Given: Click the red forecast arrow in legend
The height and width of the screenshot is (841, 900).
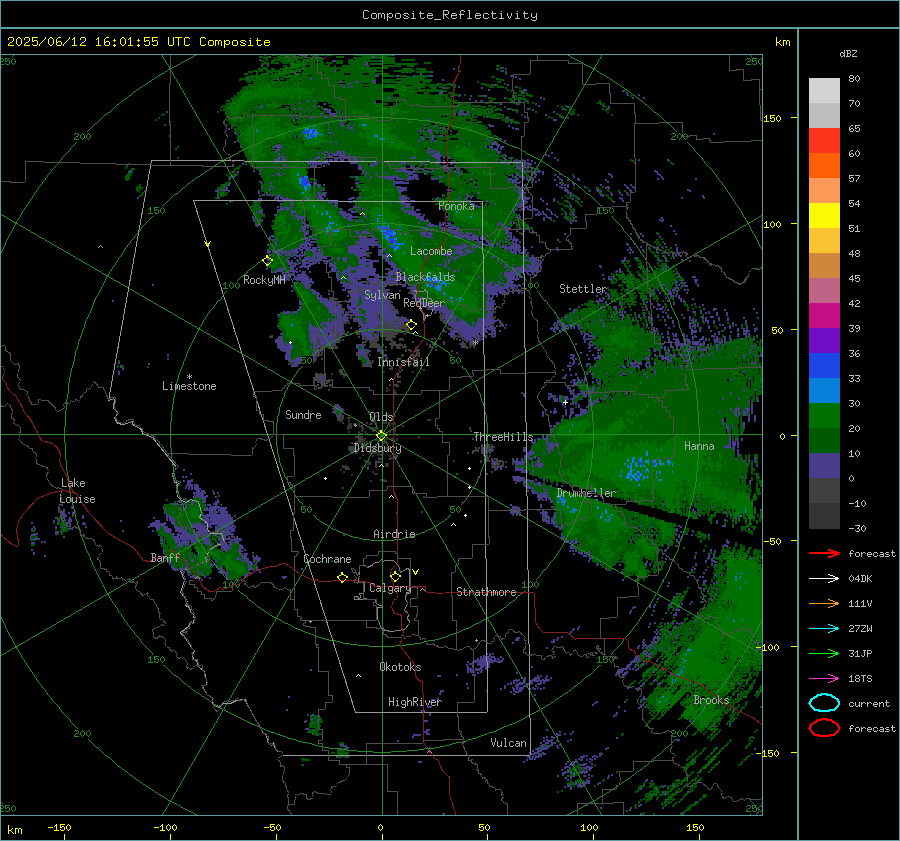Looking at the screenshot, I should coord(824,553).
